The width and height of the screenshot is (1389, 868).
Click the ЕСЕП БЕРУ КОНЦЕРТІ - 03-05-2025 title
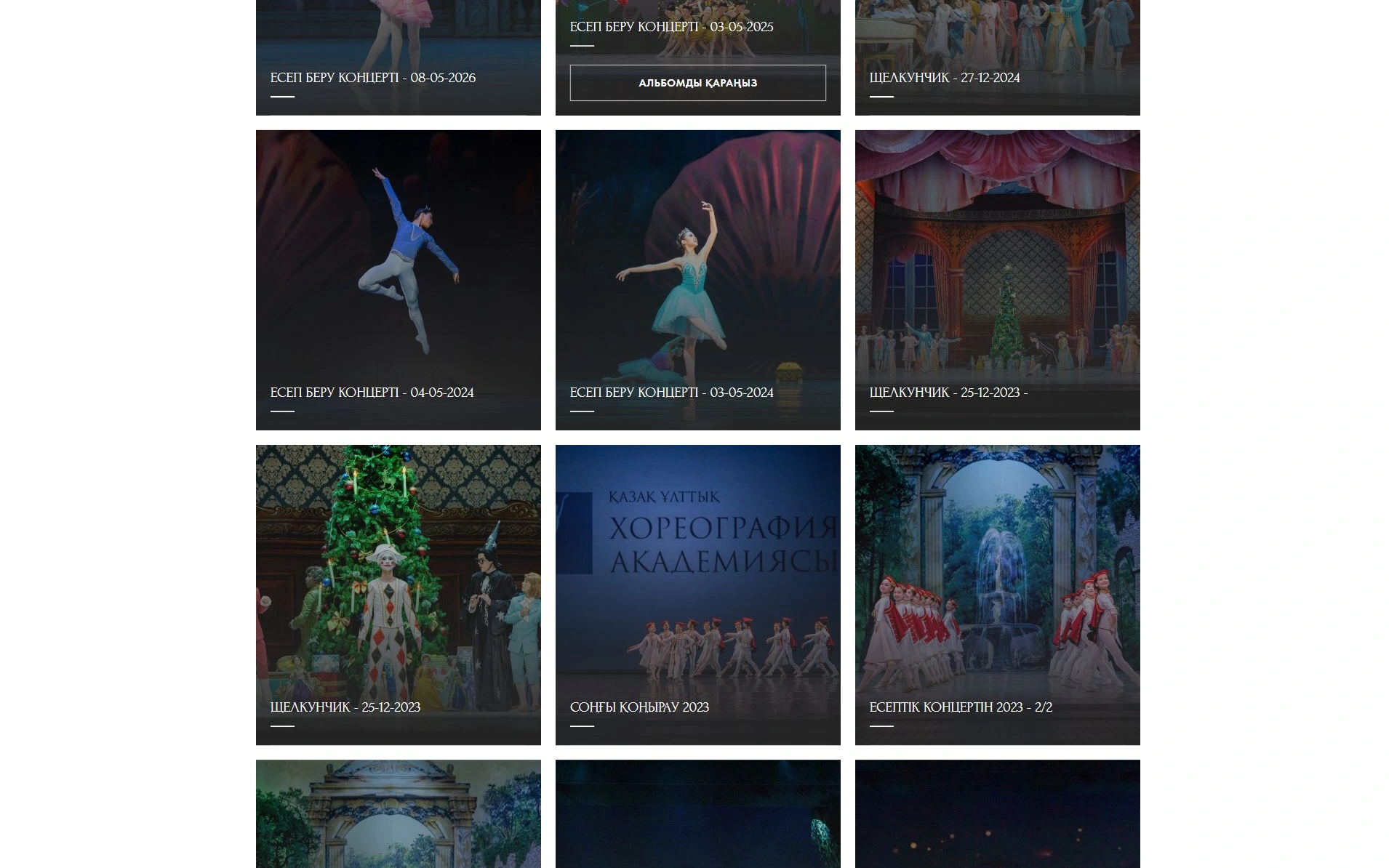[x=671, y=27]
